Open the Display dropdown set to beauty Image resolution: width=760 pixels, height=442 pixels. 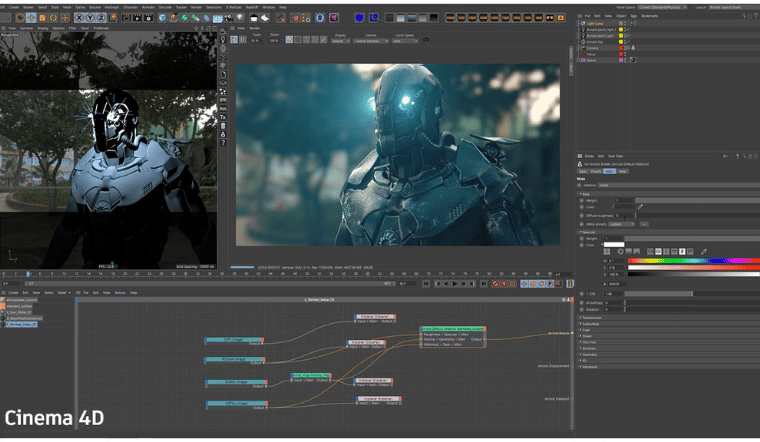pos(340,41)
